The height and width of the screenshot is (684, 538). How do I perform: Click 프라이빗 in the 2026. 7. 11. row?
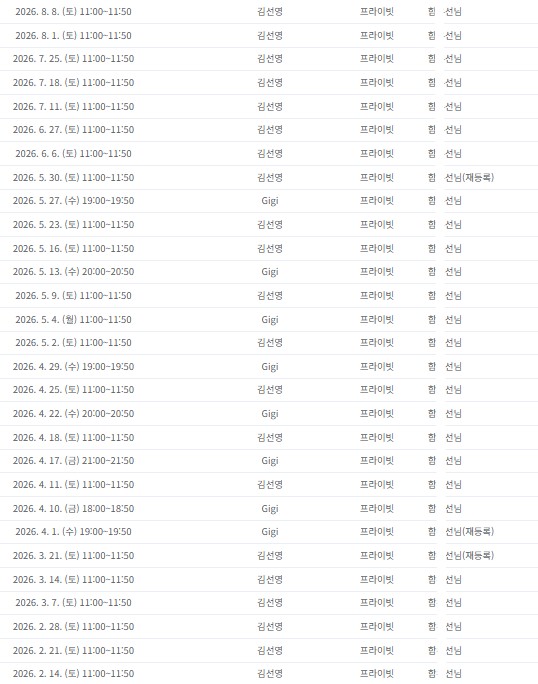click(377, 106)
